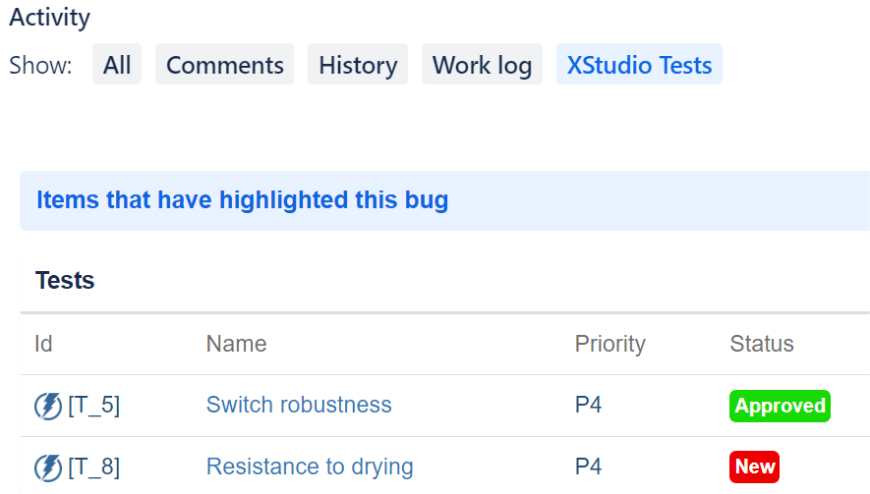View the Work log tab
The height and width of the screenshot is (494, 870).
(482, 65)
